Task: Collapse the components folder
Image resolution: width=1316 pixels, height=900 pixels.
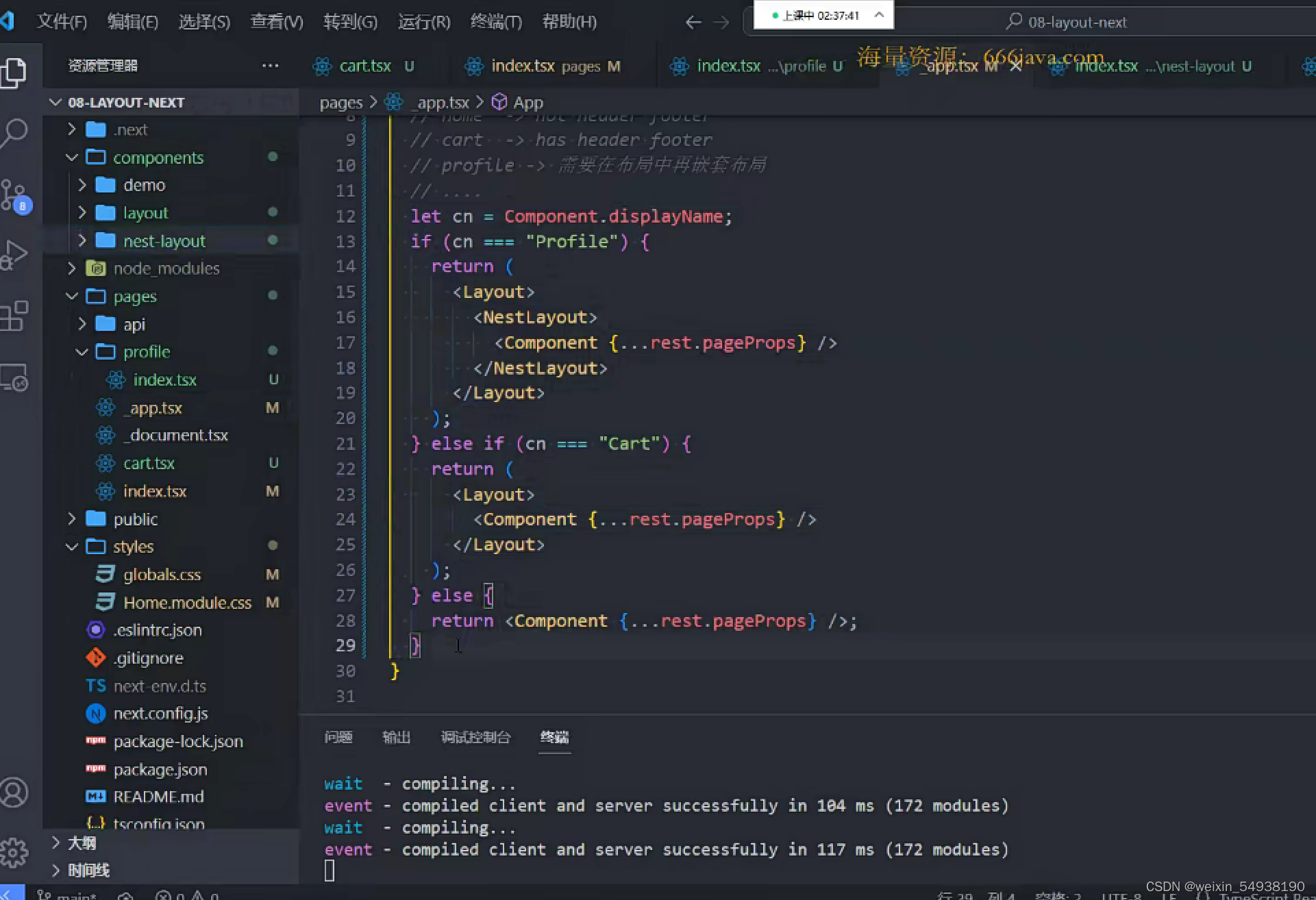Action: [x=71, y=157]
